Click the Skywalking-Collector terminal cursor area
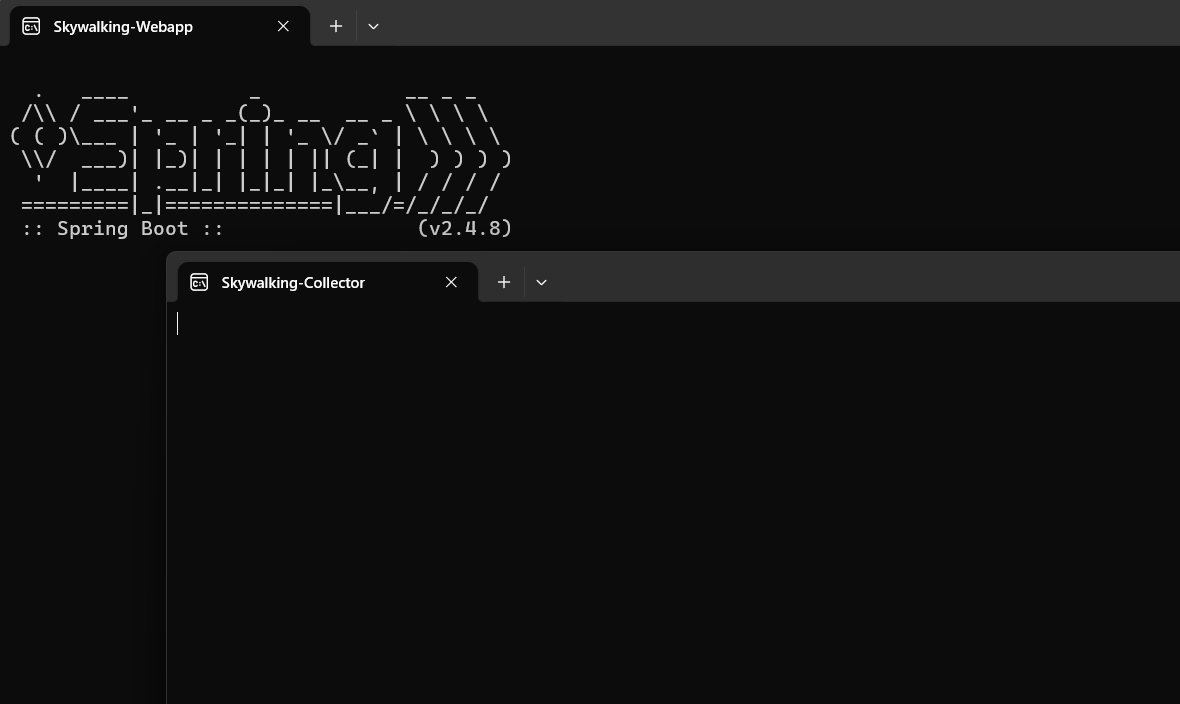 click(x=178, y=323)
